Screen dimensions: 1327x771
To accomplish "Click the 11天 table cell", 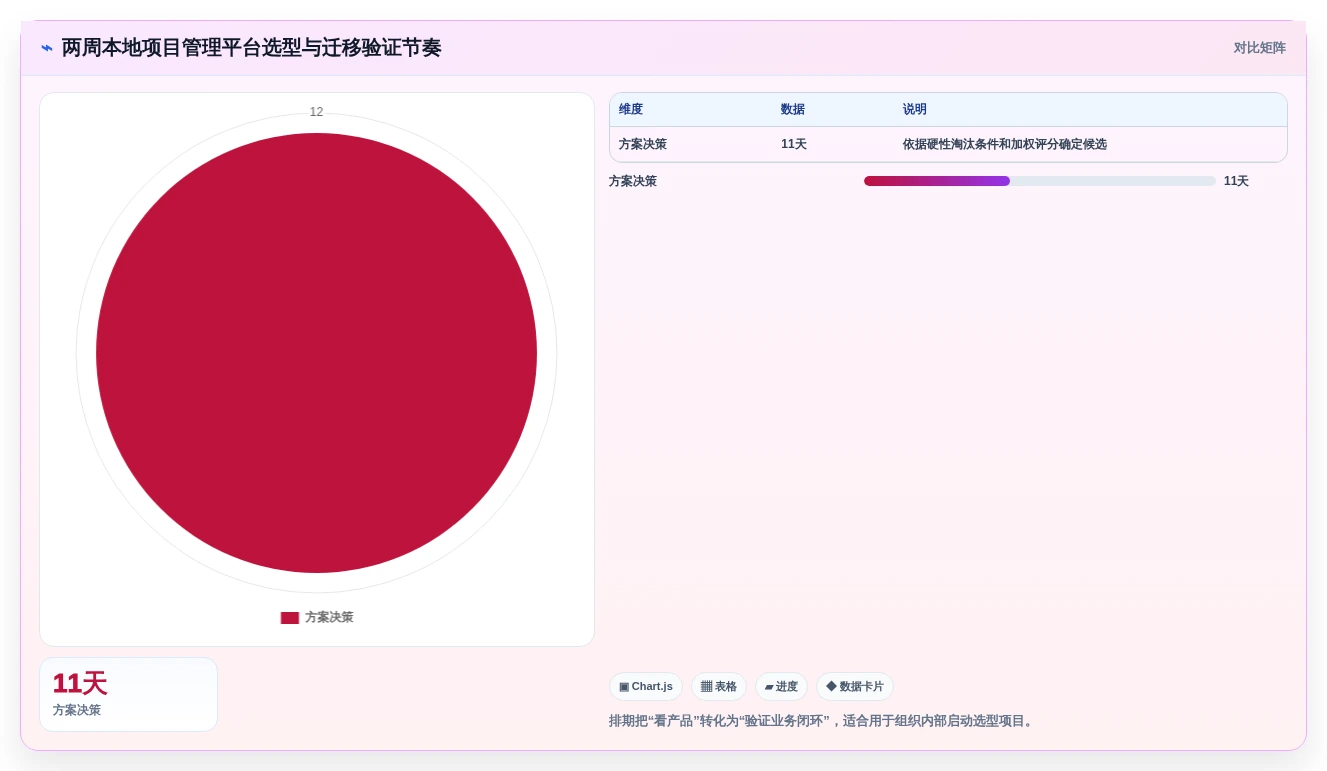I will (794, 144).
